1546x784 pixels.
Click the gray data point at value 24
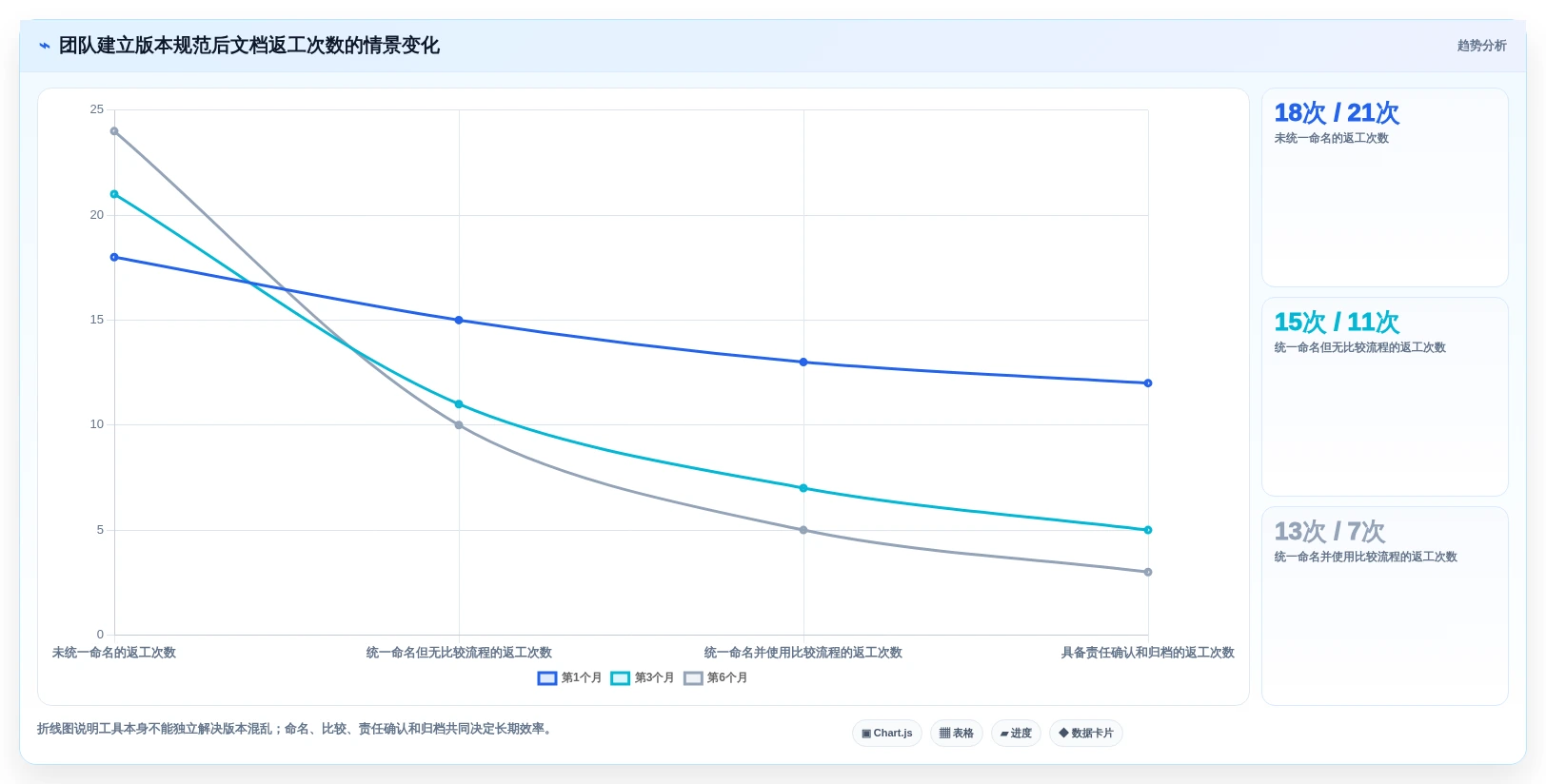point(114,131)
